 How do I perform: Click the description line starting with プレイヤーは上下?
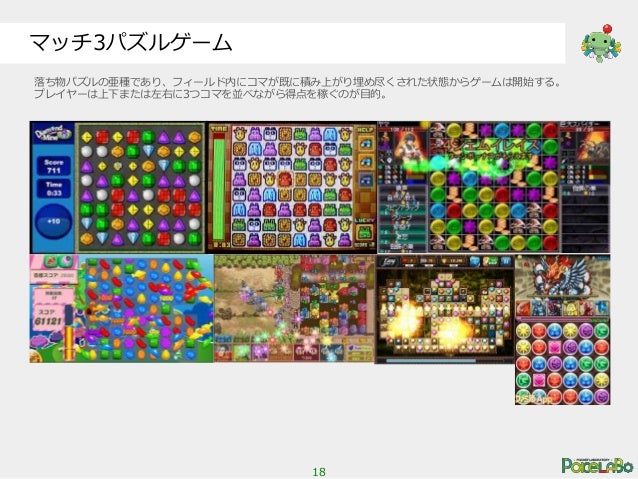pos(210,94)
